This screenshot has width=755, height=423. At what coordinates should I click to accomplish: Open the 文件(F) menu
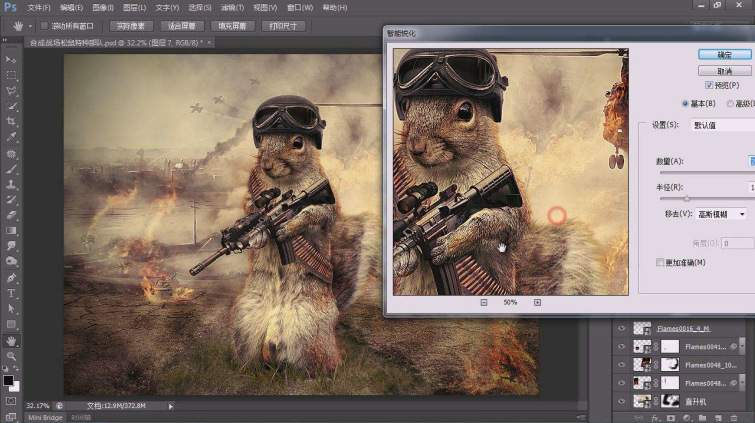pyautogui.click(x=39, y=8)
